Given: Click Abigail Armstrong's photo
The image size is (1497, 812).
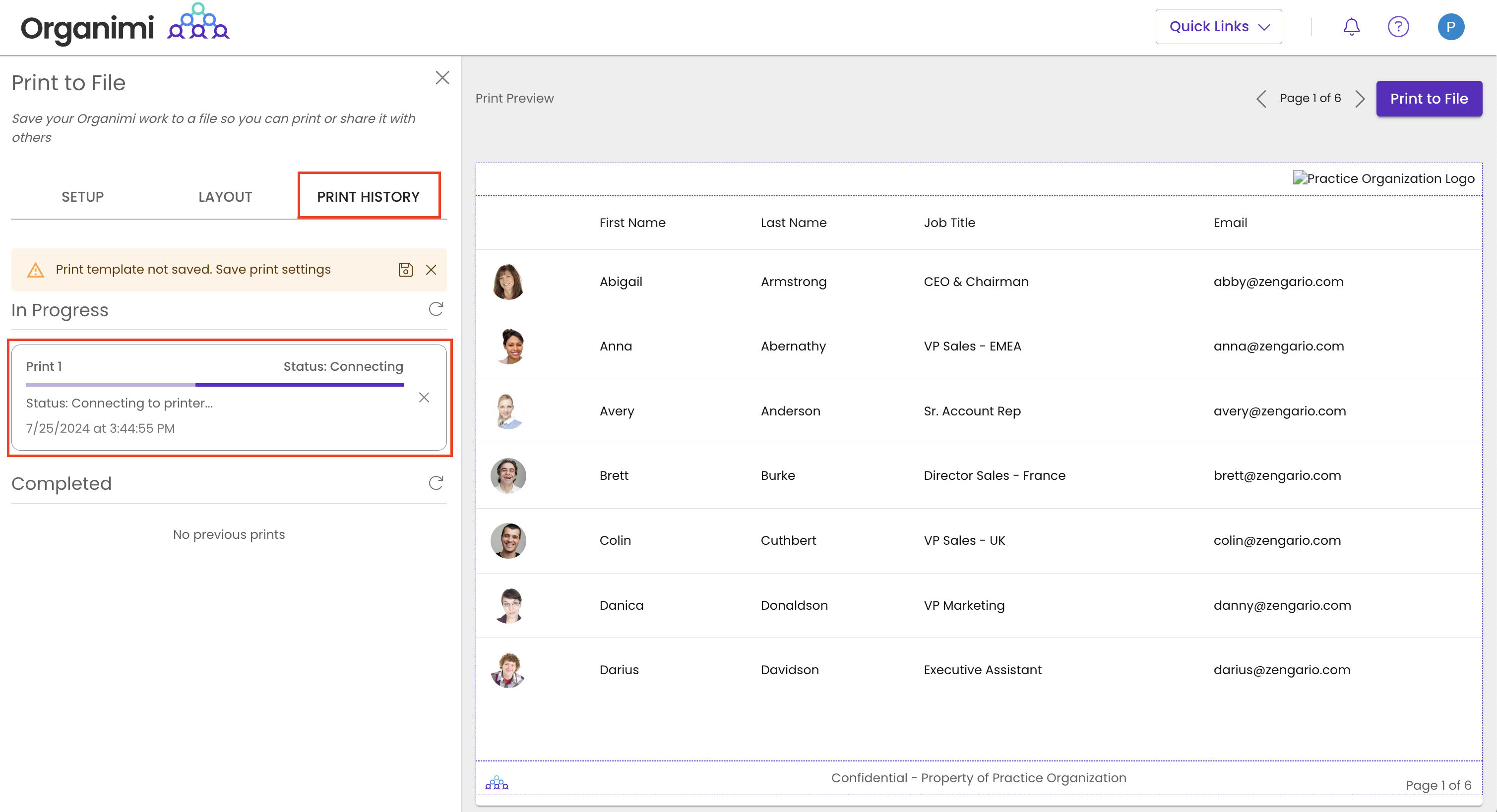Looking at the screenshot, I should click(x=508, y=282).
